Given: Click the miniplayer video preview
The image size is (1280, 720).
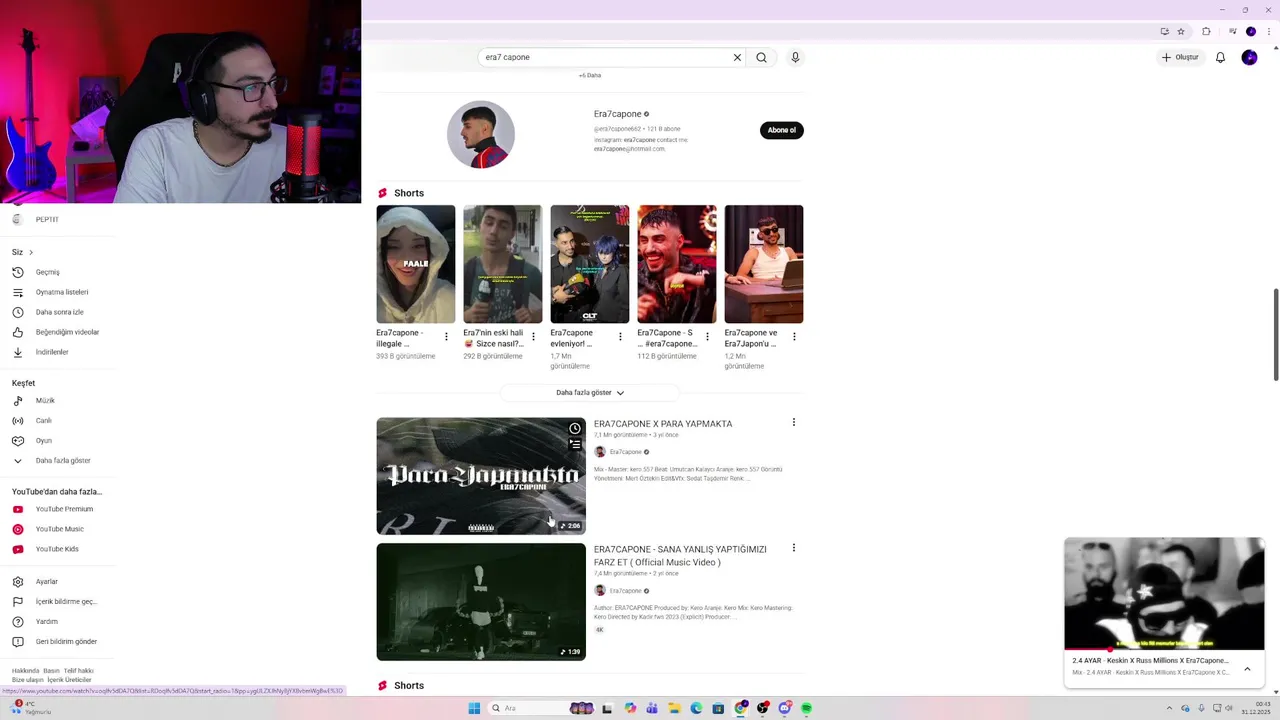Looking at the screenshot, I should tap(1164, 593).
